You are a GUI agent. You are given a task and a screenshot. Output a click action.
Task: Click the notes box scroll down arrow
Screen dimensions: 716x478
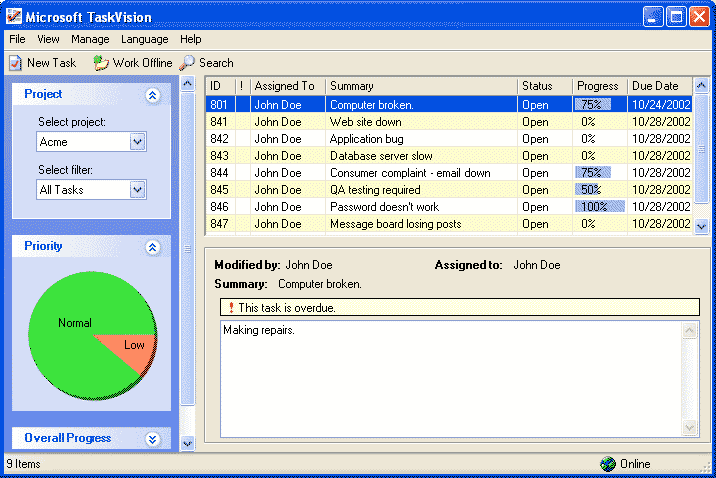click(690, 427)
